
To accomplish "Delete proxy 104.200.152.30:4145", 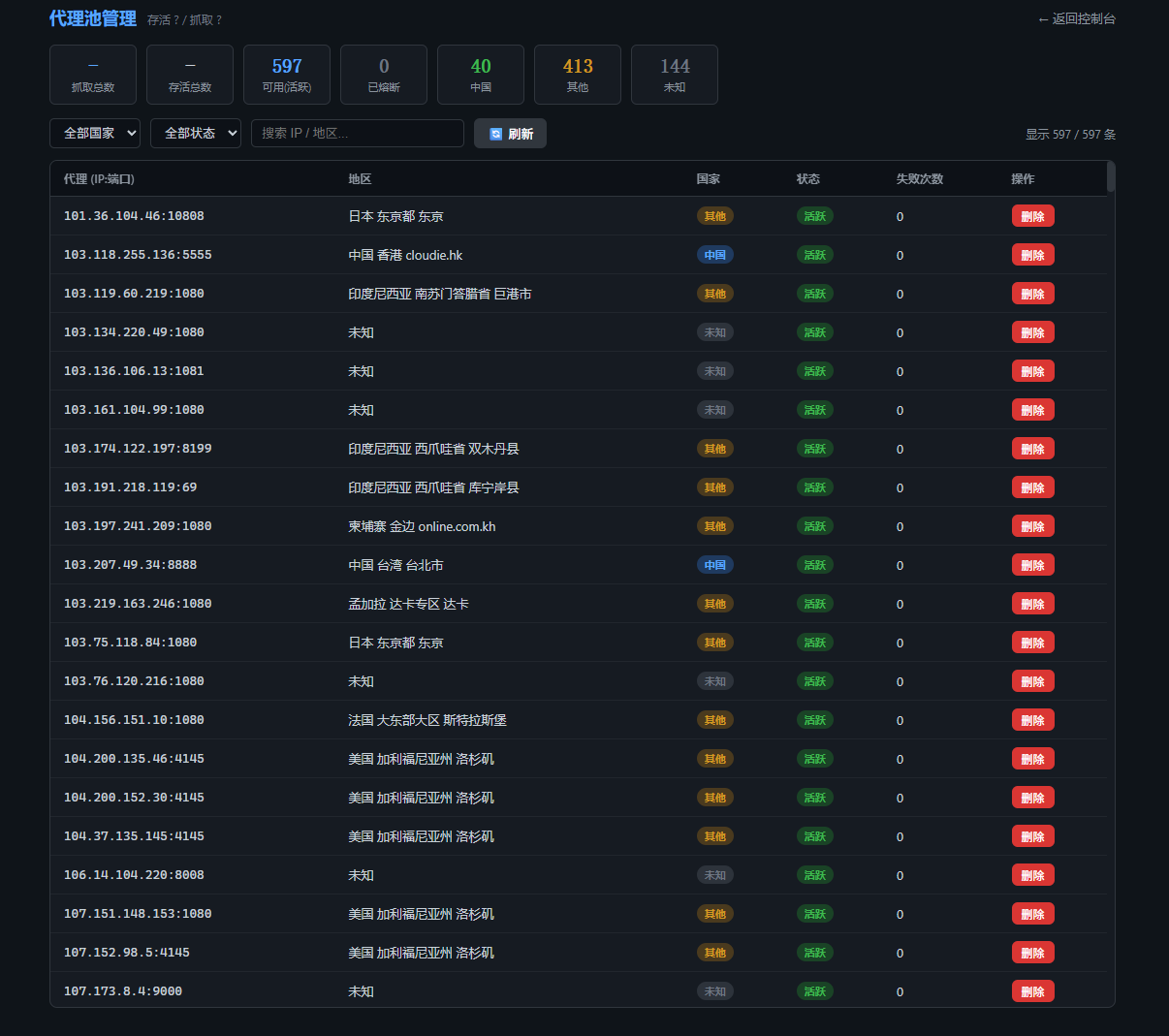I will [1033, 798].
